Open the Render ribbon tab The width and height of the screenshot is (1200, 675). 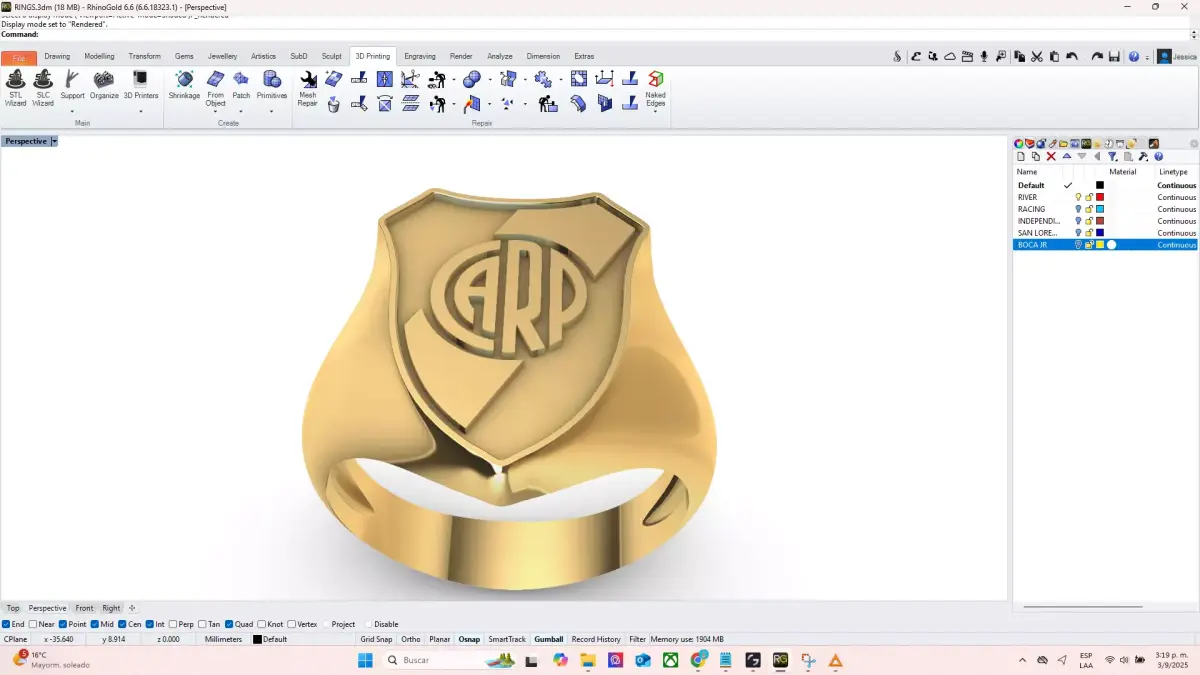(461, 56)
